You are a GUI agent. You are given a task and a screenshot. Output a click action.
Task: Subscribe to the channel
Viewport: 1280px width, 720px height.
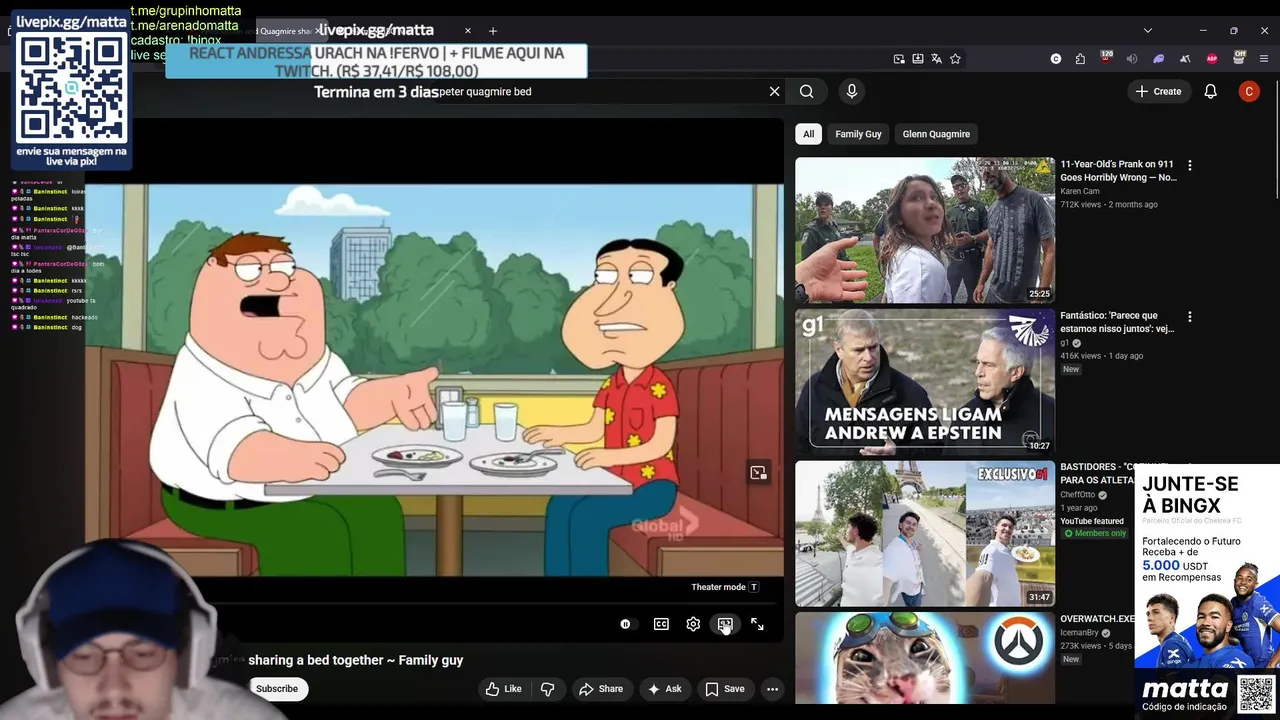277,689
